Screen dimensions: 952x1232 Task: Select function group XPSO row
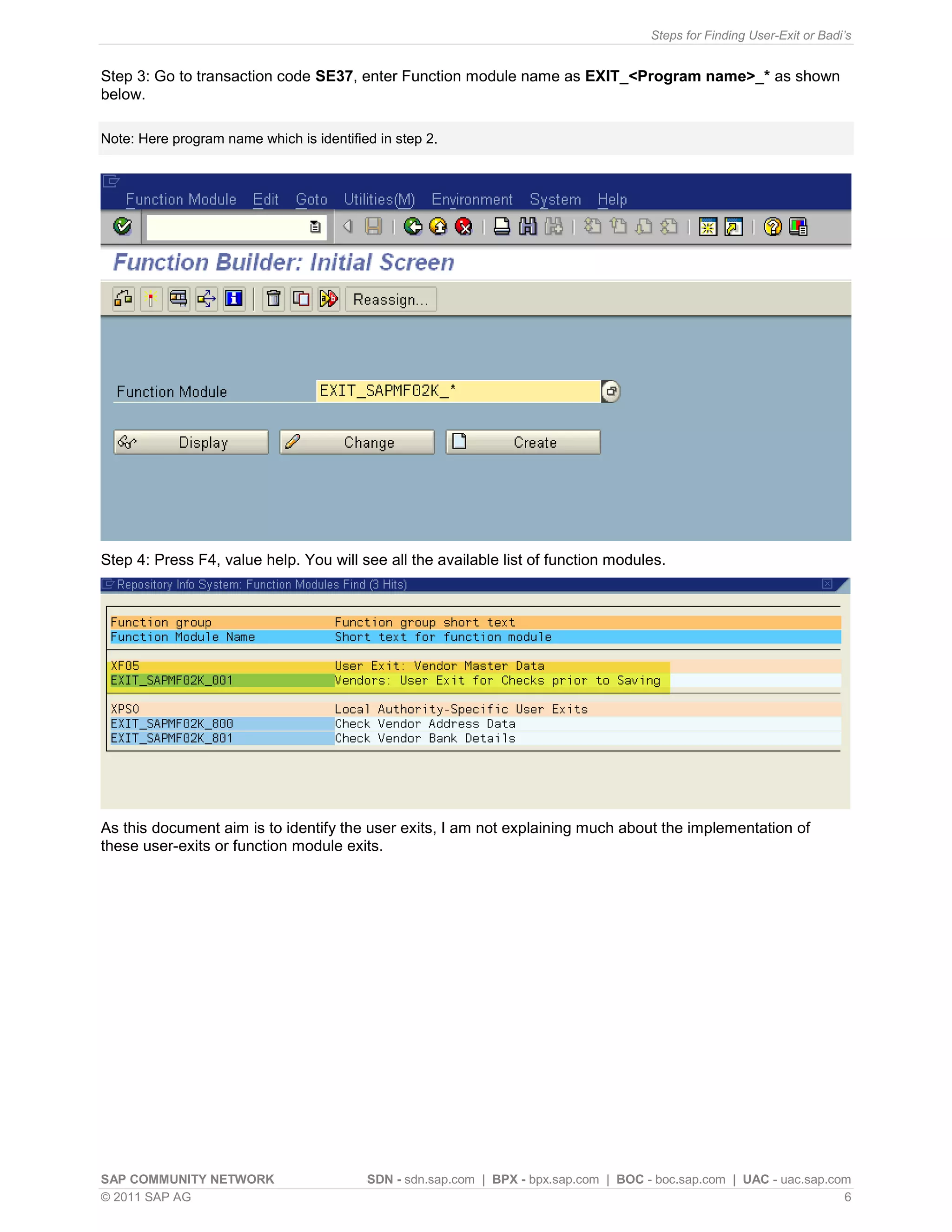[475, 709]
